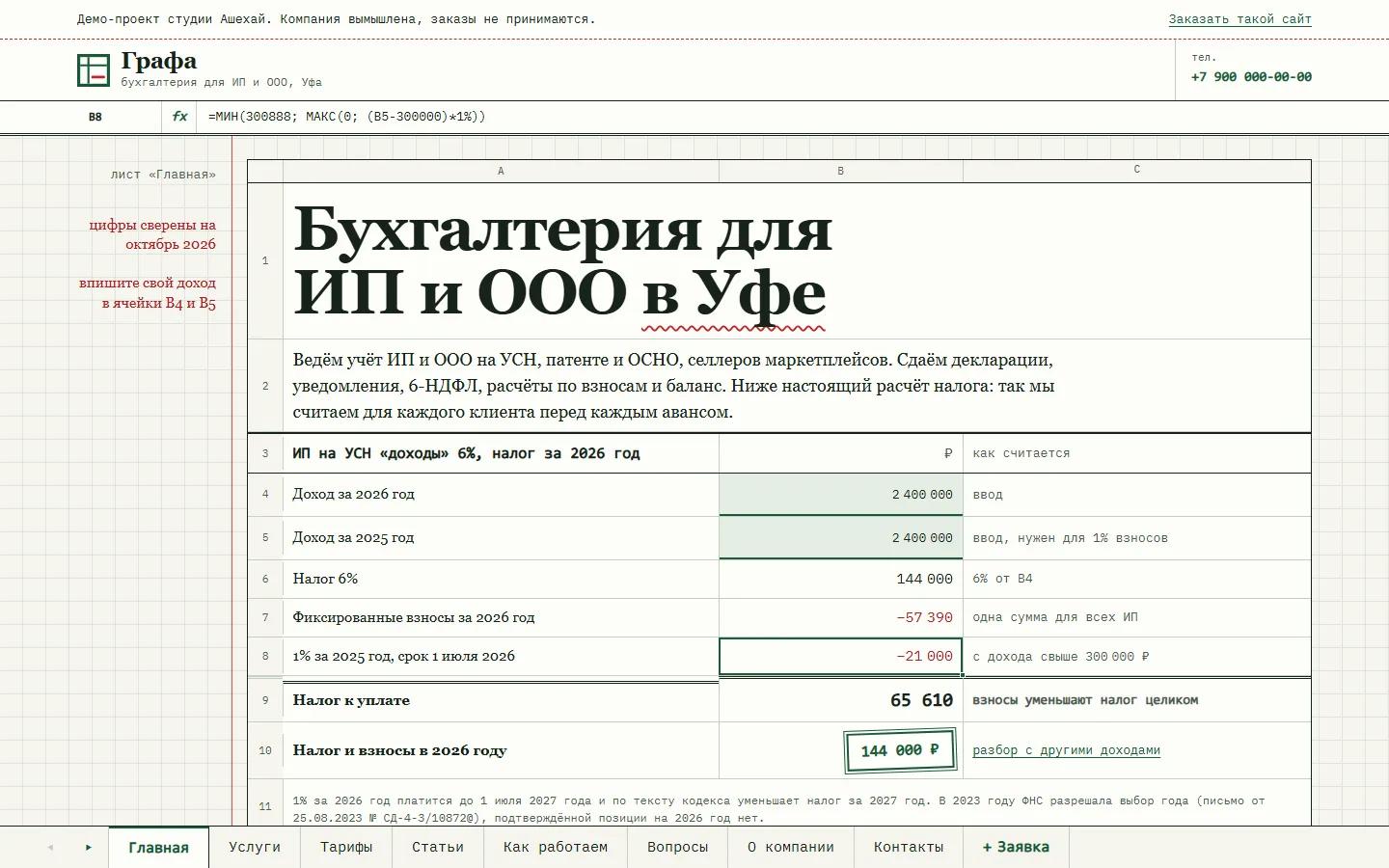Screen dimensions: 1389x868
Task: Click the взносы уменьшают налог целиком note
Action: (x=1085, y=700)
